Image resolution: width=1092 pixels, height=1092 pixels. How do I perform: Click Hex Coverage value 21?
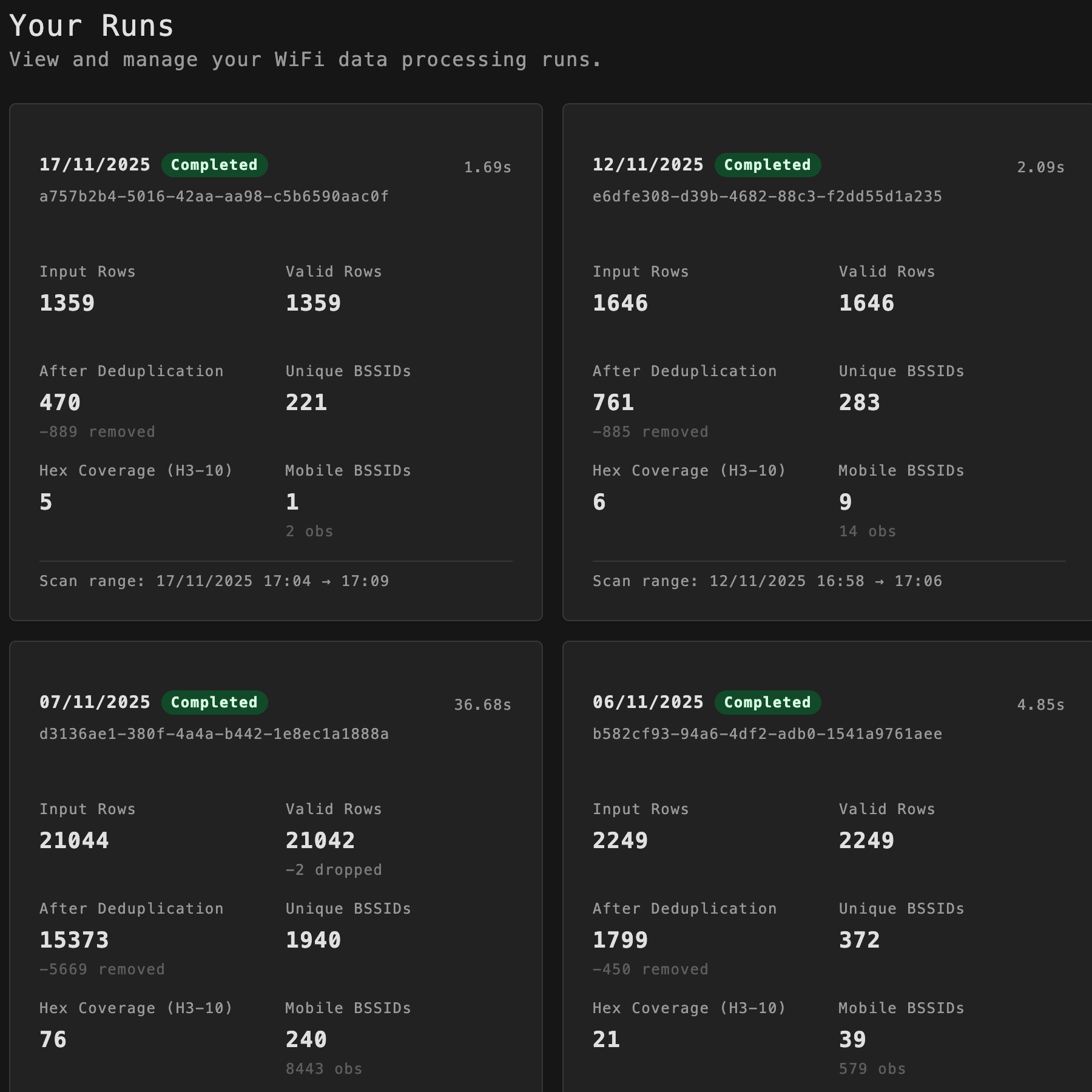click(606, 1040)
